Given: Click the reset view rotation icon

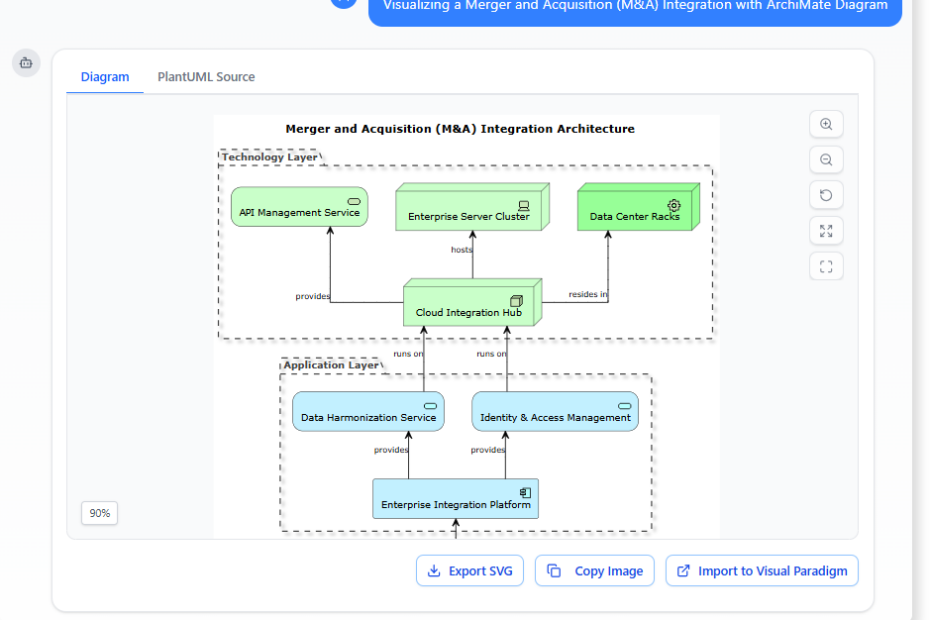Looking at the screenshot, I should point(825,194).
